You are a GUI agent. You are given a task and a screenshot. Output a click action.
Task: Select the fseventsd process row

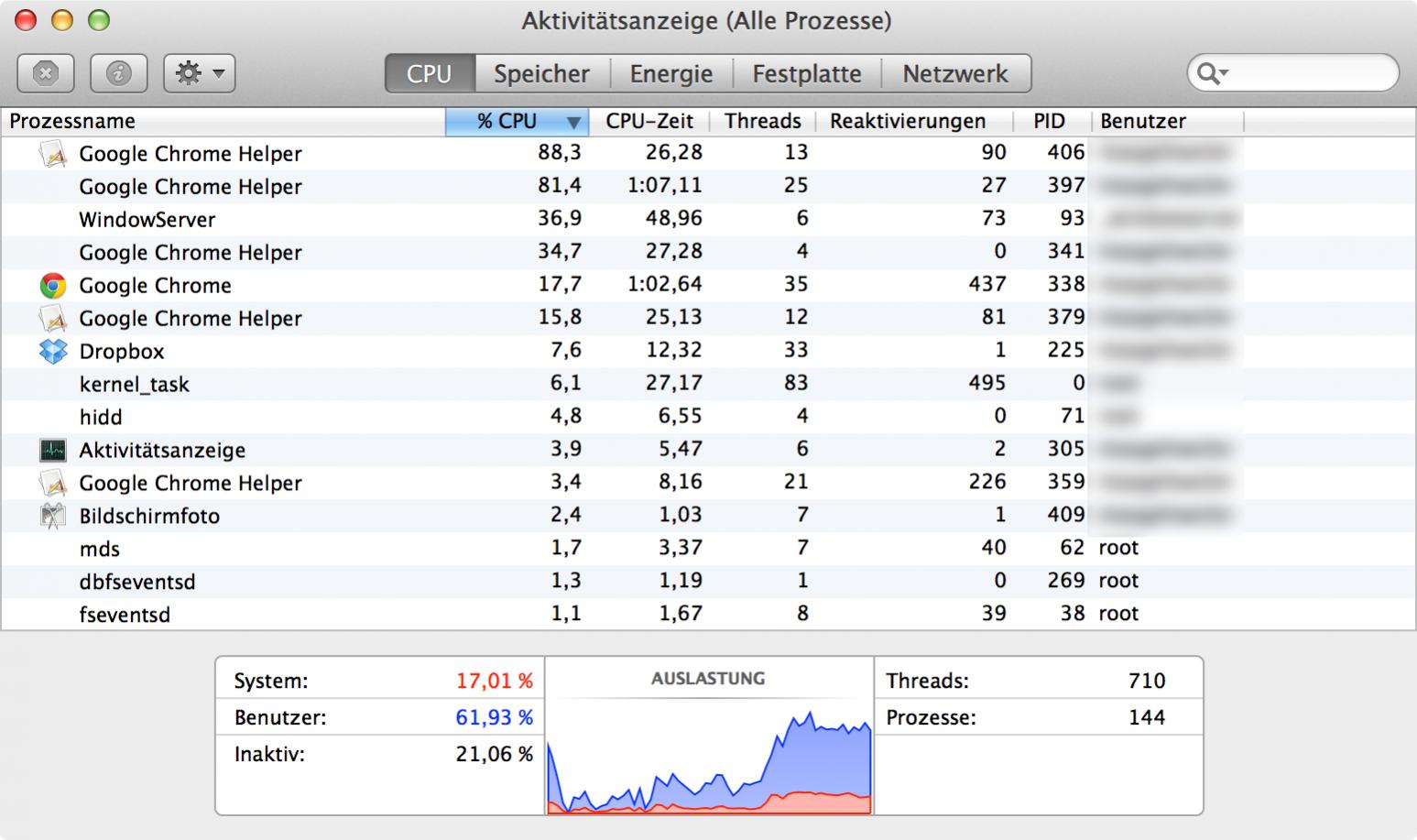pos(708,615)
